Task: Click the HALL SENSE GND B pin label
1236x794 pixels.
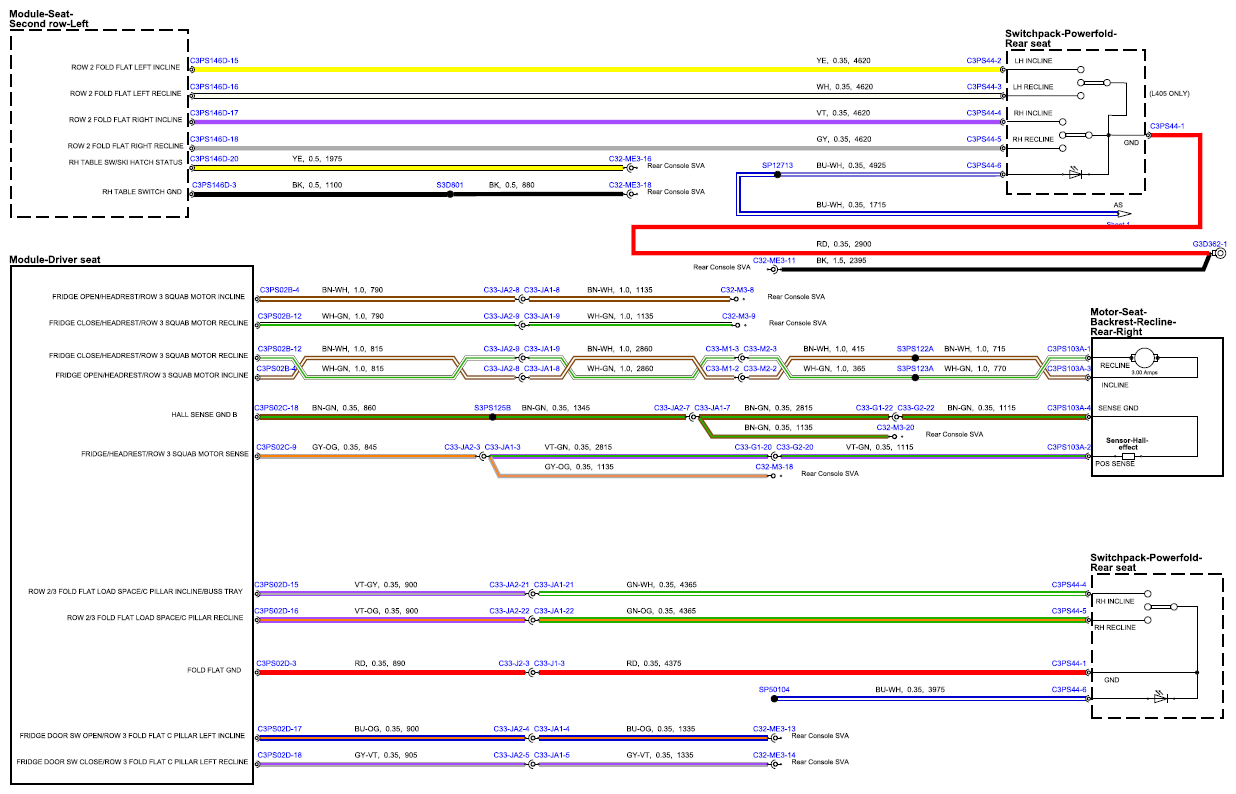Action: point(205,413)
